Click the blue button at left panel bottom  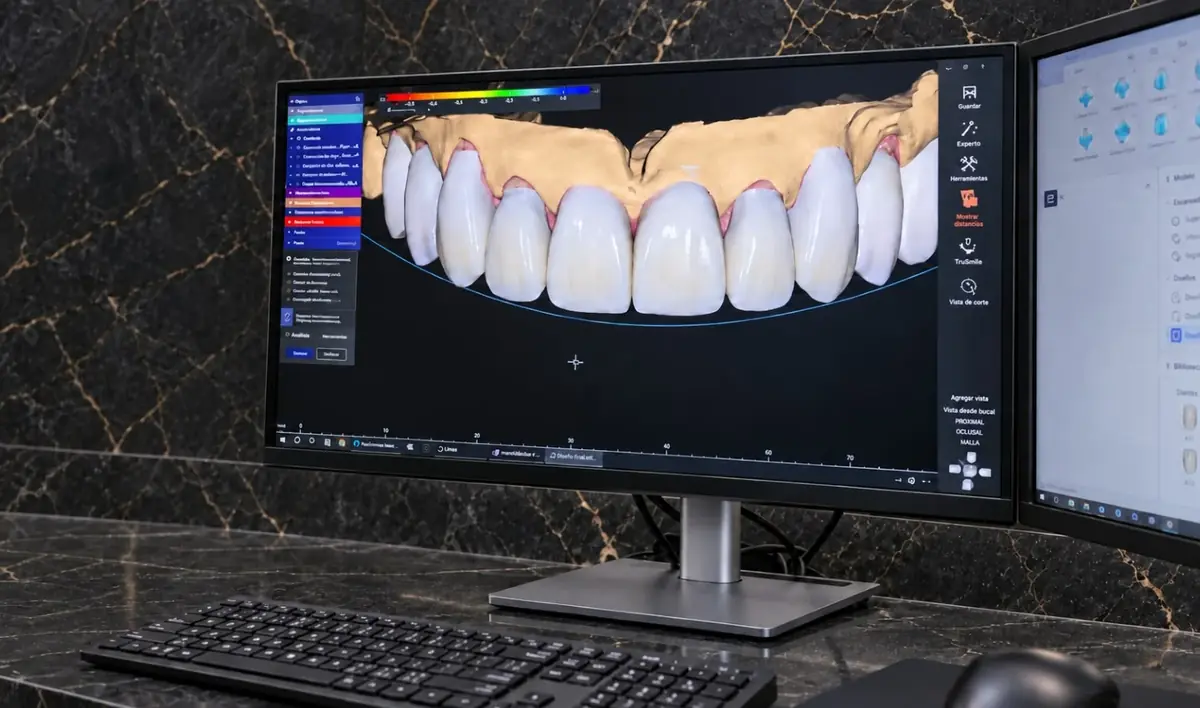[299, 353]
